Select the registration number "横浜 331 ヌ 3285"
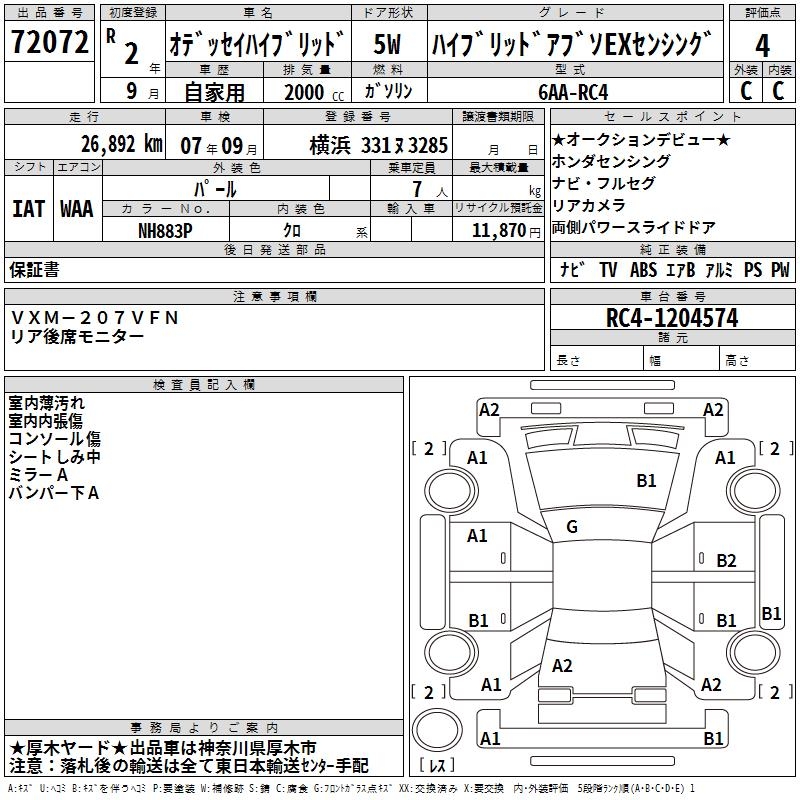 pos(379,145)
